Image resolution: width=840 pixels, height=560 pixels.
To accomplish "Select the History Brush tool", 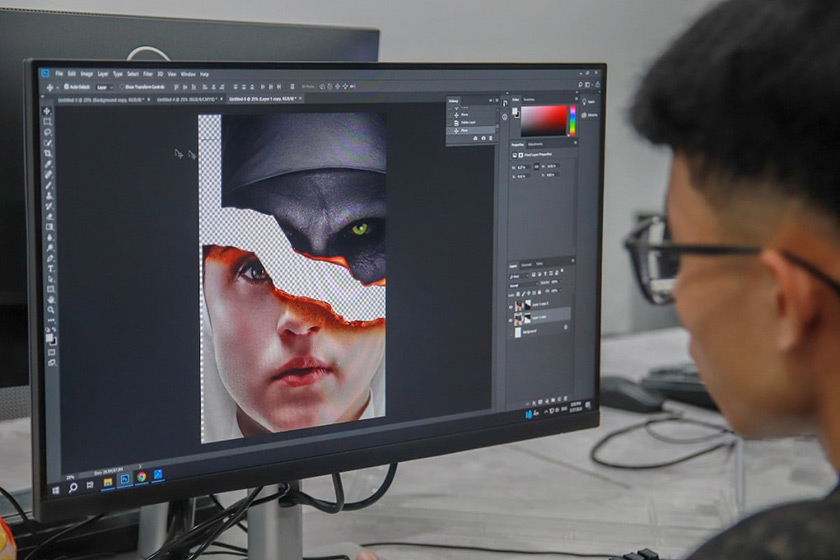I will point(49,206).
